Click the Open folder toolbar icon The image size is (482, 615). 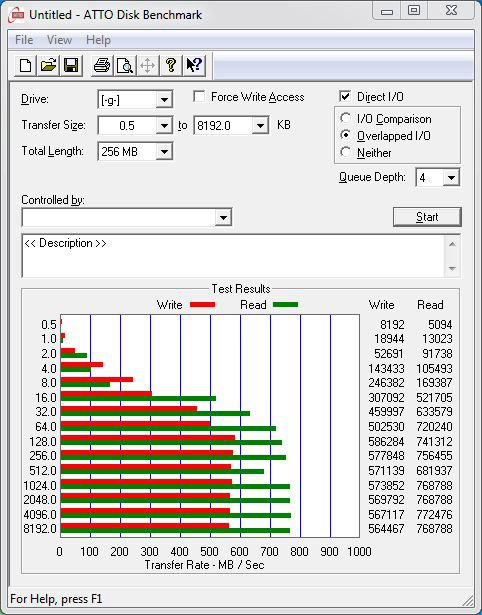click(x=48, y=65)
